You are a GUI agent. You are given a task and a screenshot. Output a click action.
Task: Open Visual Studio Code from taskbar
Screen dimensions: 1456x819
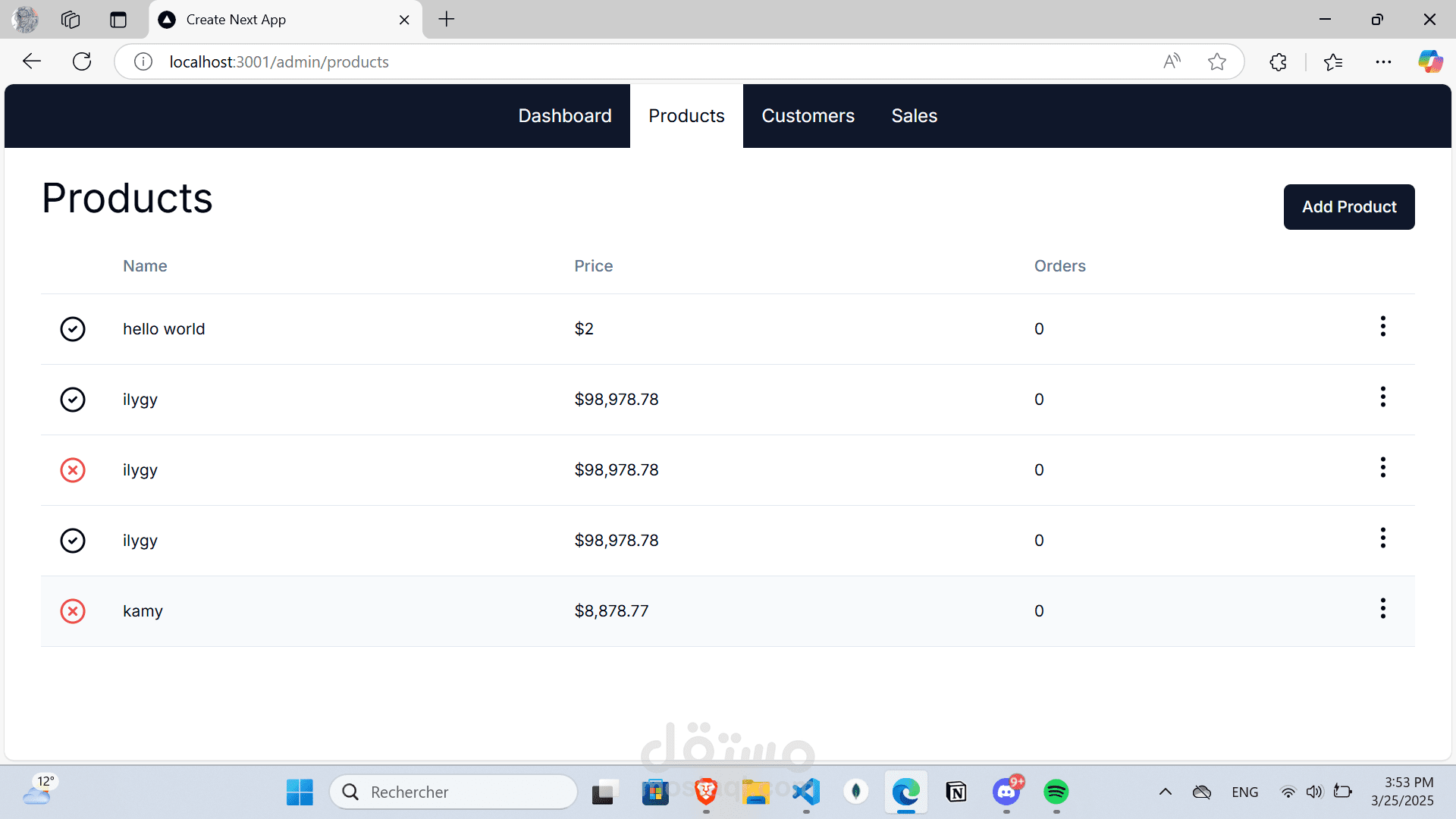click(x=806, y=792)
